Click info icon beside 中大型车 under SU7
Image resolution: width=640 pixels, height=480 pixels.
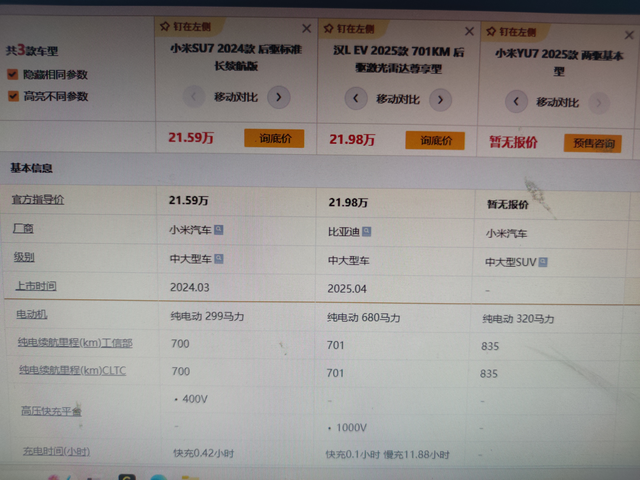point(219,258)
